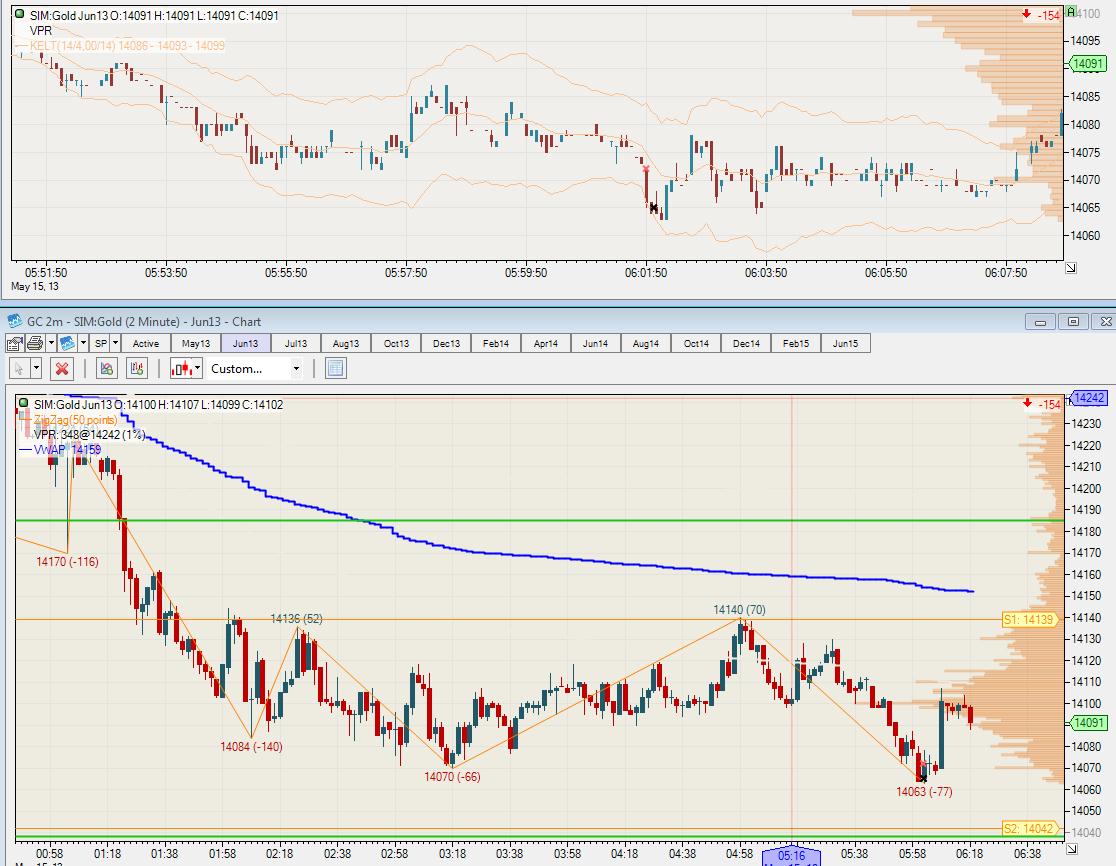Click the 14091 green price tag on lower axis
Image resolution: width=1116 pixels, height=866 pixels.
click(1089, 723)
